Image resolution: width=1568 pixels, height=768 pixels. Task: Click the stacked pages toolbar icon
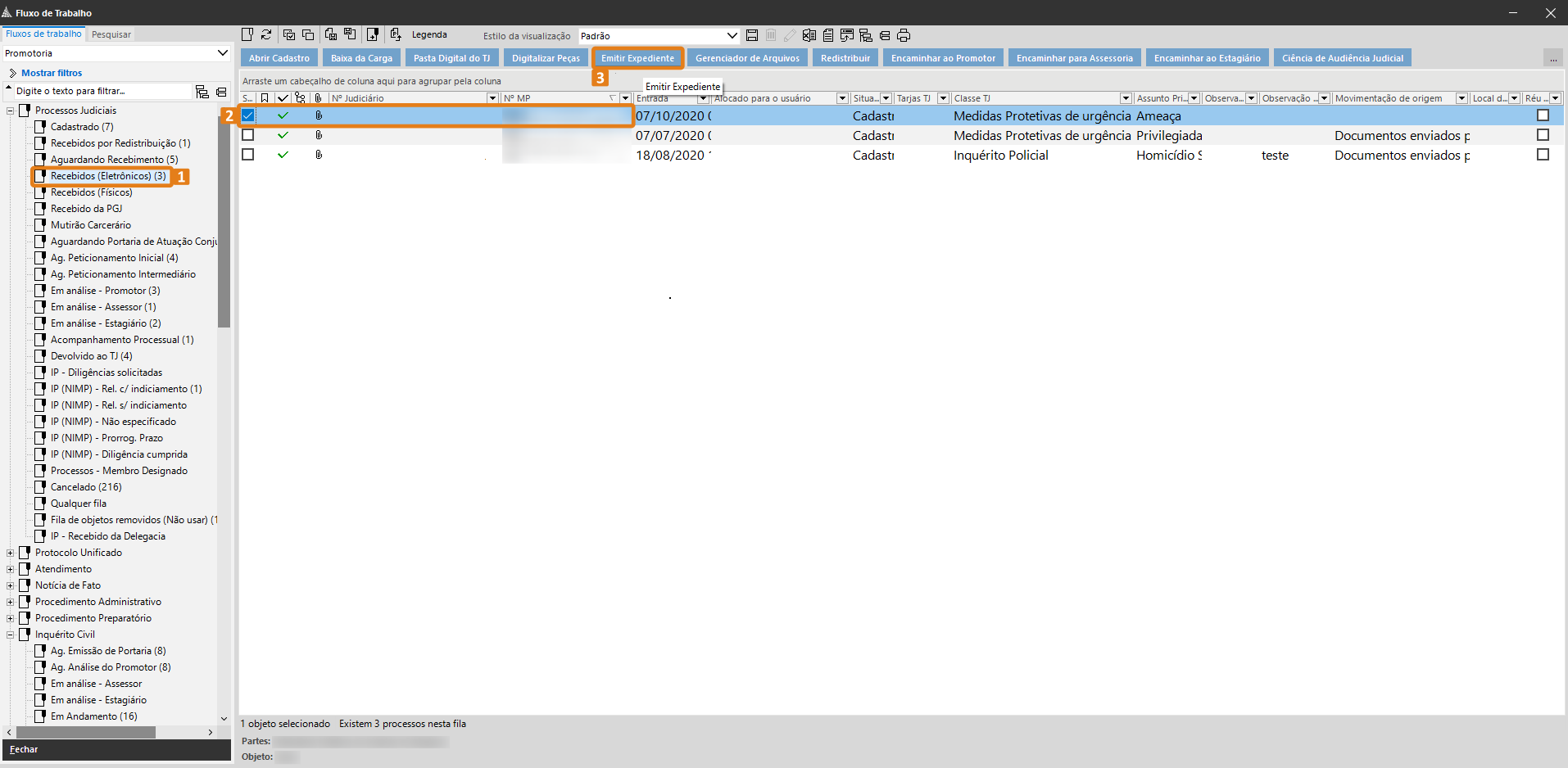tap(351, 34)
